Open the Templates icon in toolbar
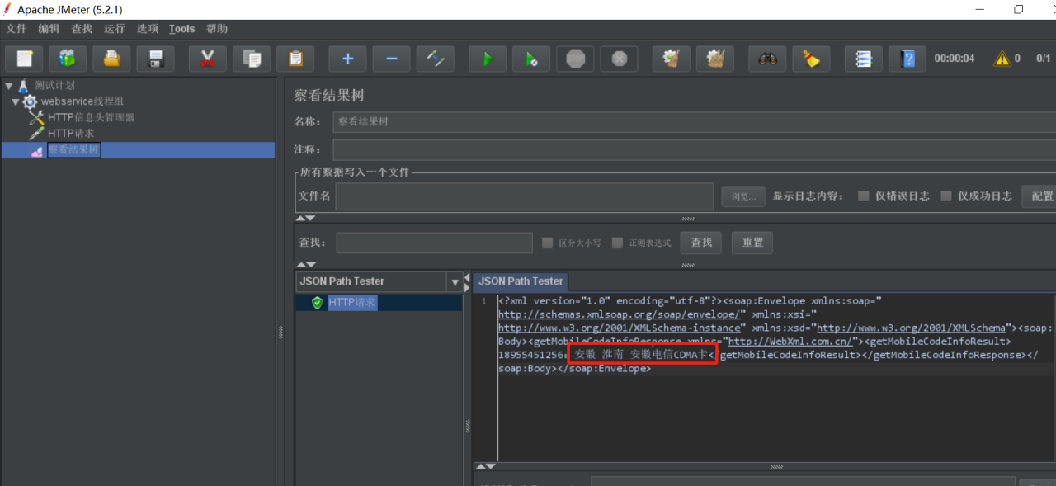 click(67, 59)
